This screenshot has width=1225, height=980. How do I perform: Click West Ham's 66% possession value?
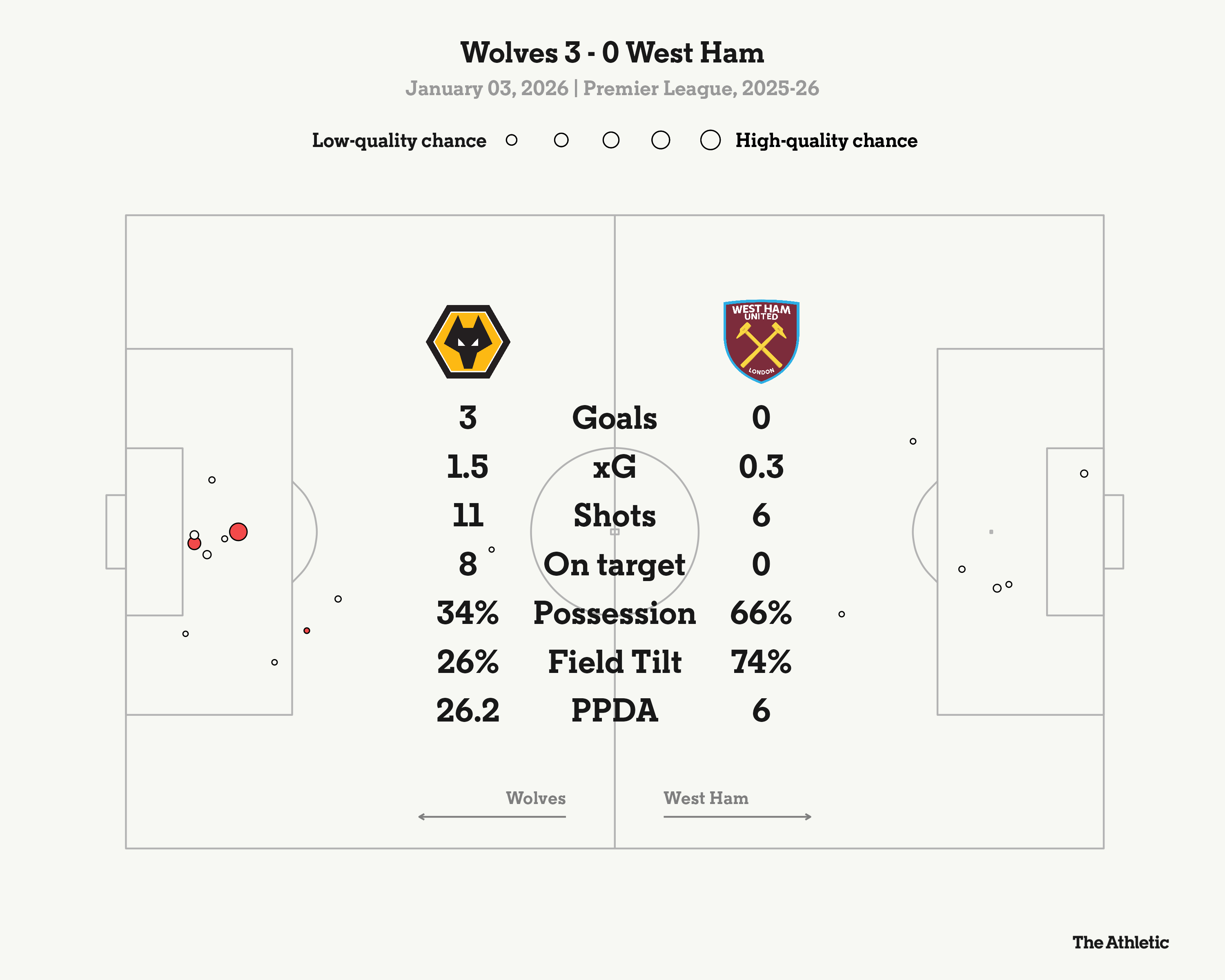click(761, 614)
